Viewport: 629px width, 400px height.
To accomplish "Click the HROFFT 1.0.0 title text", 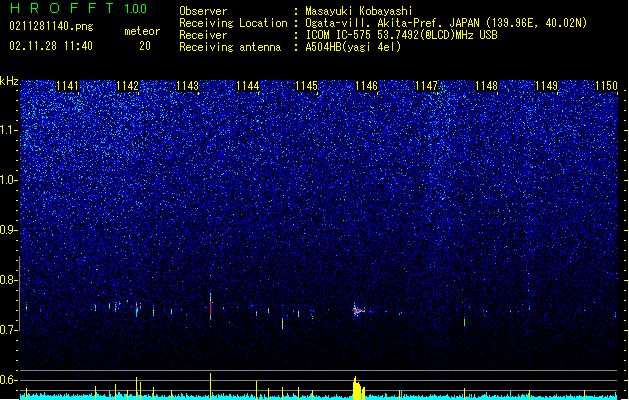I will point(78,8).
